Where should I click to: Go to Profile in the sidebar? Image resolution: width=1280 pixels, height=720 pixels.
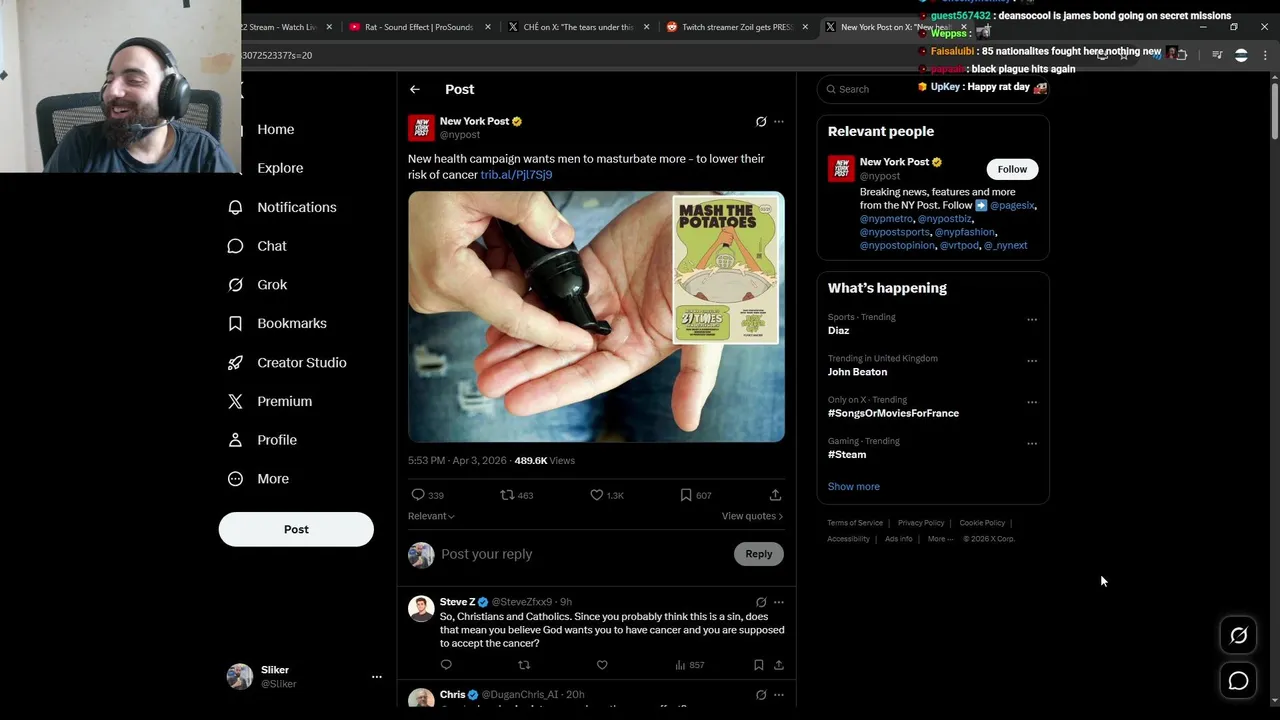point(262,440)
